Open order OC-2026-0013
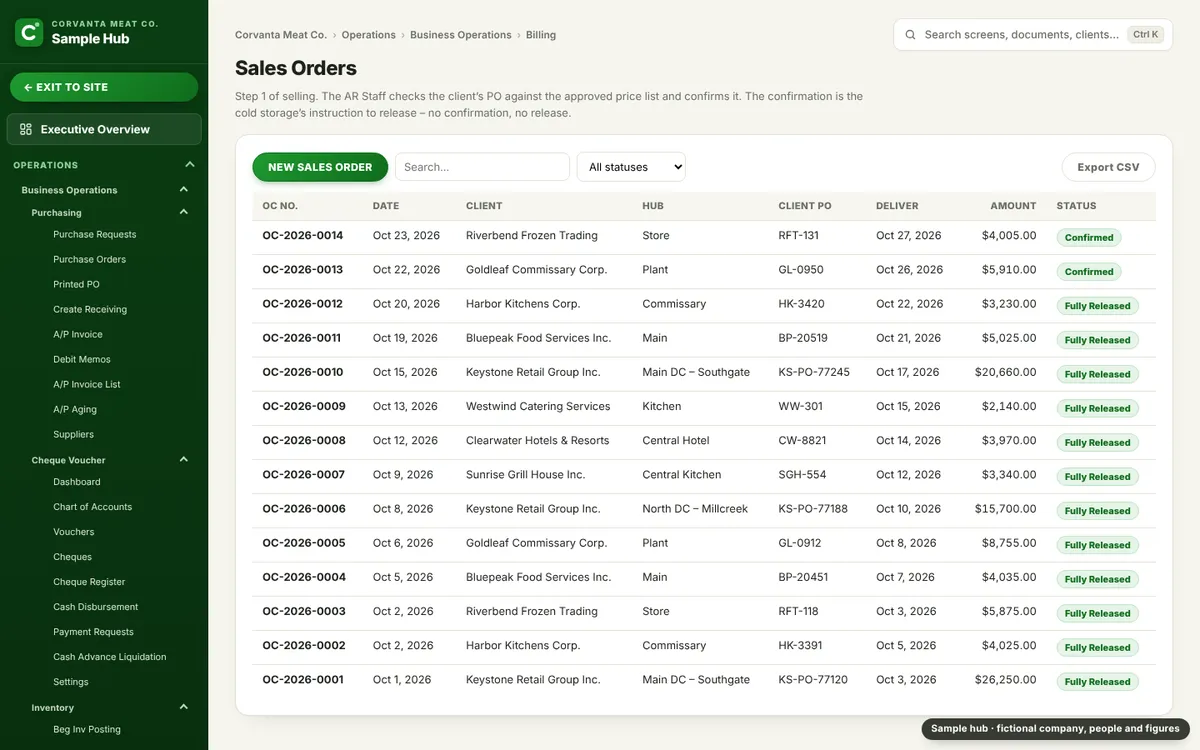 point(303,270)
